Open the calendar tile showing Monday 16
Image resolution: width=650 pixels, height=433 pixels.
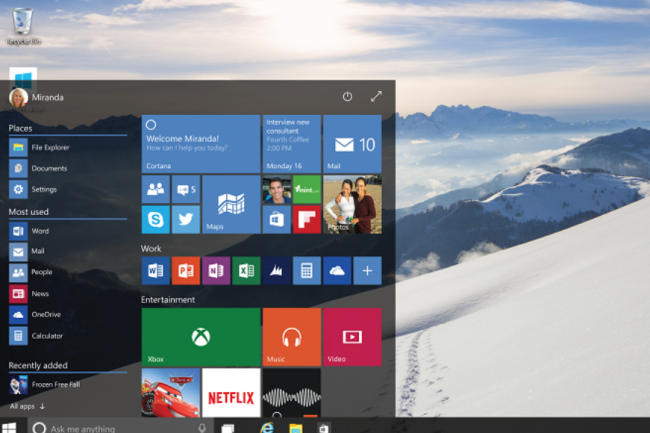pos(292,144)
